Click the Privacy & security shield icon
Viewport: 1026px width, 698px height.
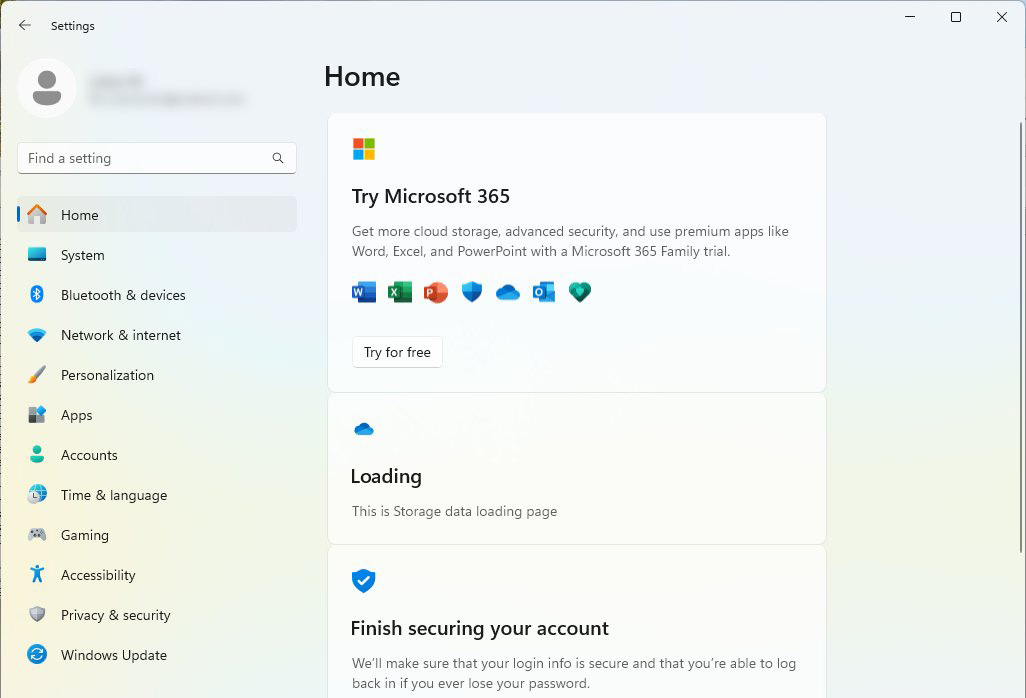click(37, 614)
